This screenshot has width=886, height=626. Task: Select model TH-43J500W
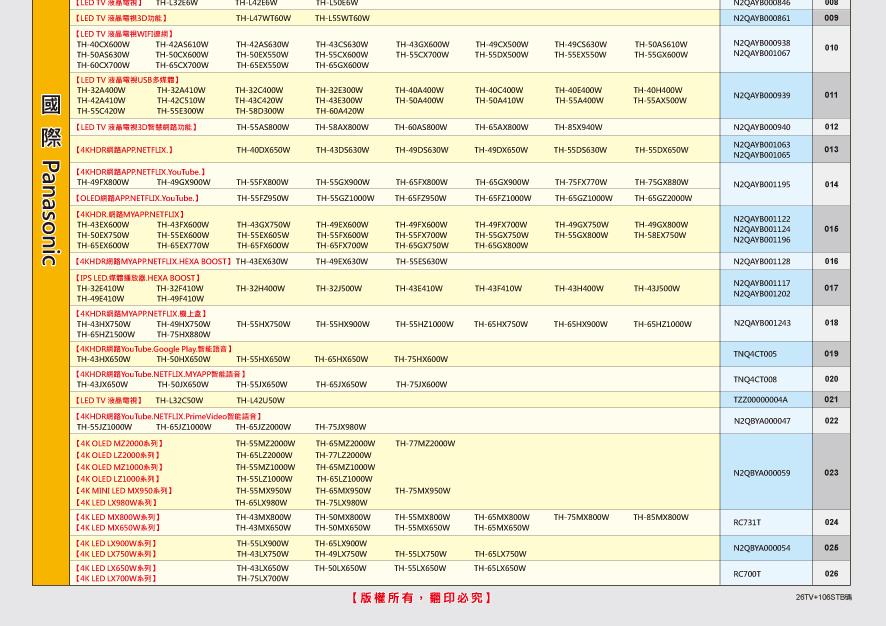coord(657,289)
